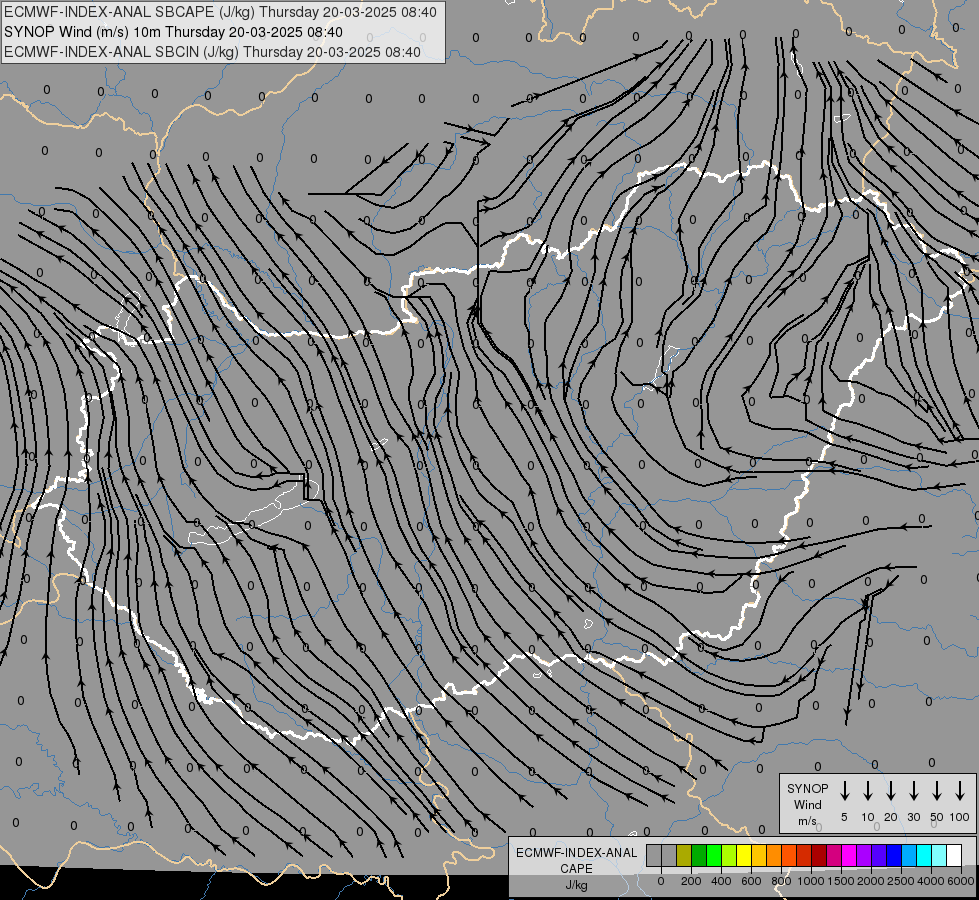
Task: Click the 20 m/s wind arrow in legend
Action: point(890,791)
